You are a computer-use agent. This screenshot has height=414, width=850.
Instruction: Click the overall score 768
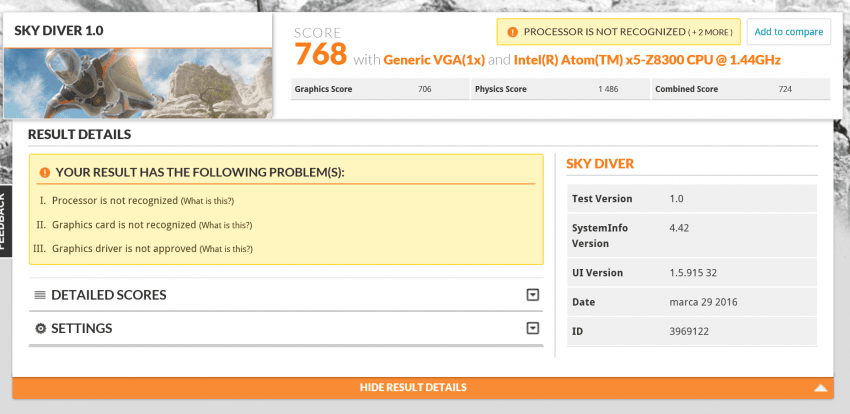[320, 53]
